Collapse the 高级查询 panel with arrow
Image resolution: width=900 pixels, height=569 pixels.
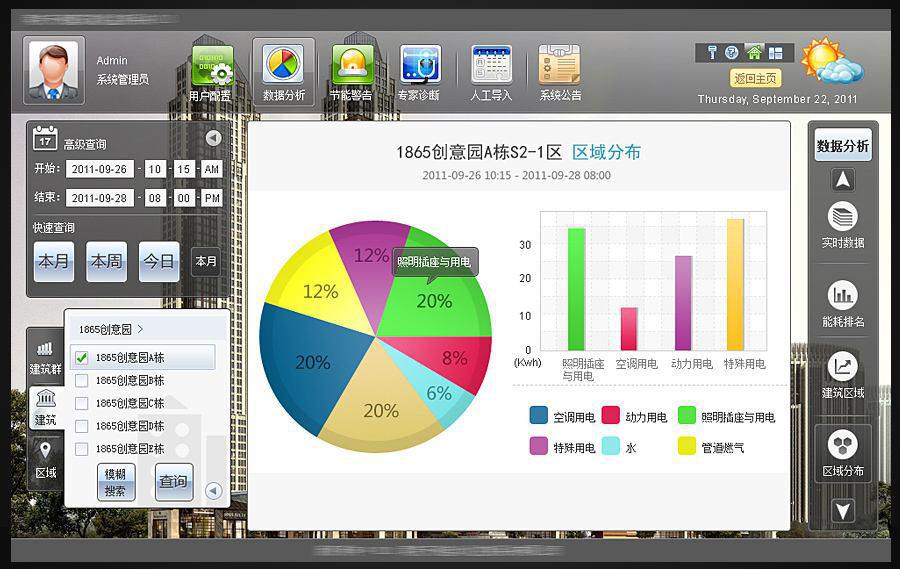click(x=213, y=138)
